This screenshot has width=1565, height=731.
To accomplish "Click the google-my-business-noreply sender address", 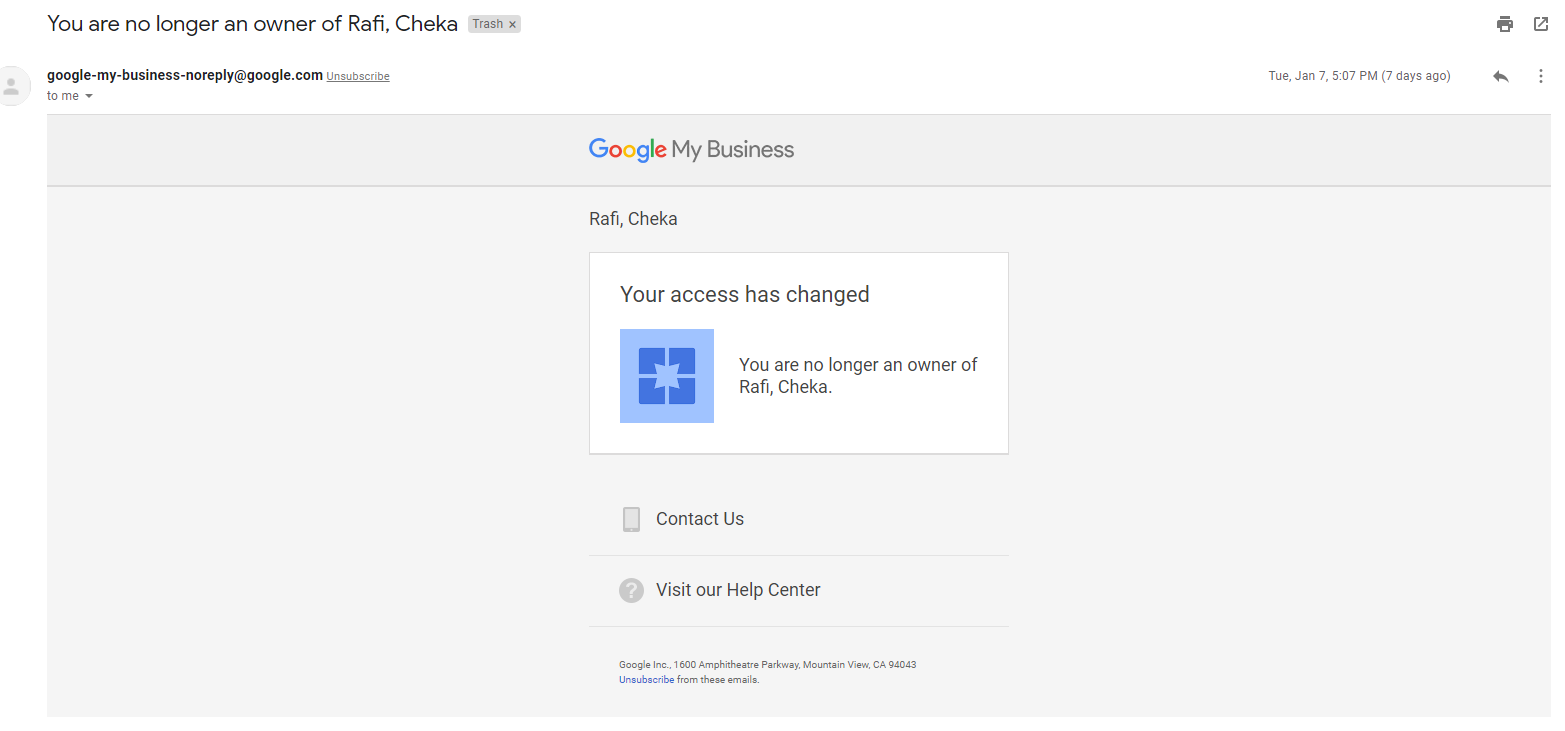I will coord(185,75).
